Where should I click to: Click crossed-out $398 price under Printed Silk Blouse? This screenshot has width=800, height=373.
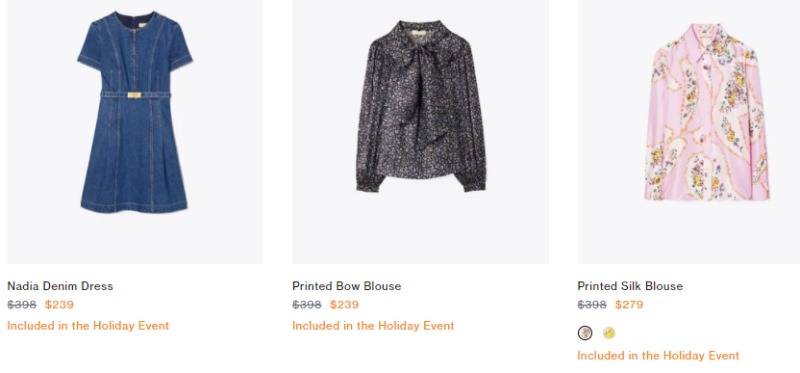592,305
